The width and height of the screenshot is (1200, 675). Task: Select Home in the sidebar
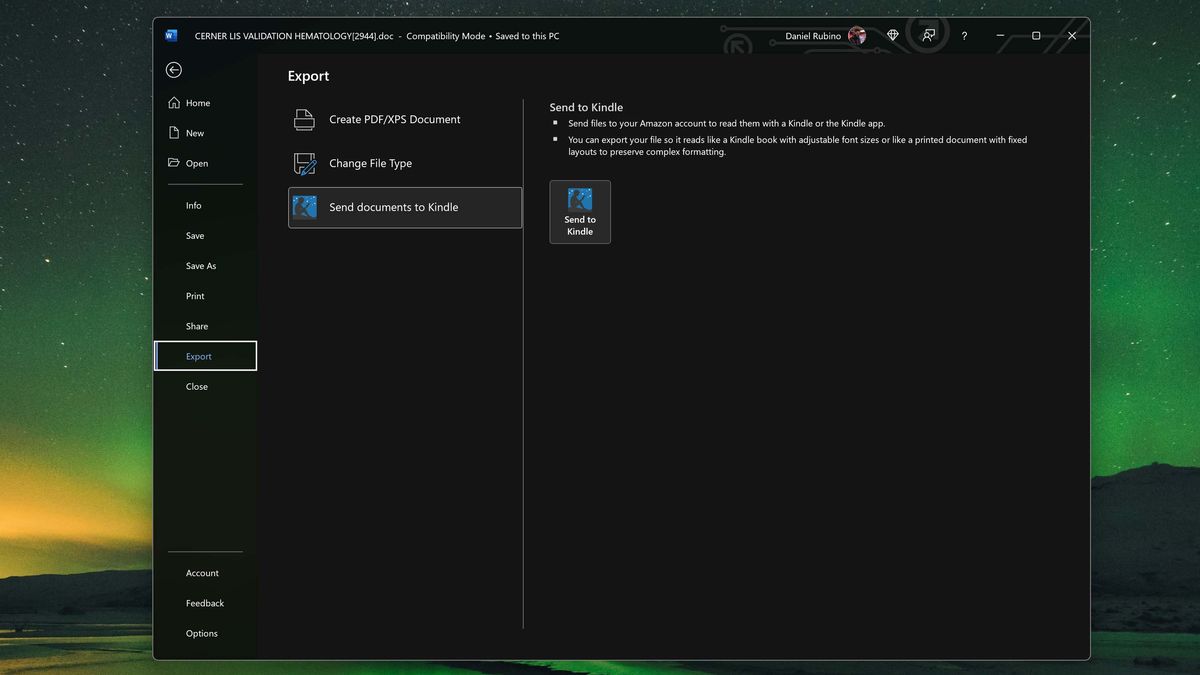[196, 102]
